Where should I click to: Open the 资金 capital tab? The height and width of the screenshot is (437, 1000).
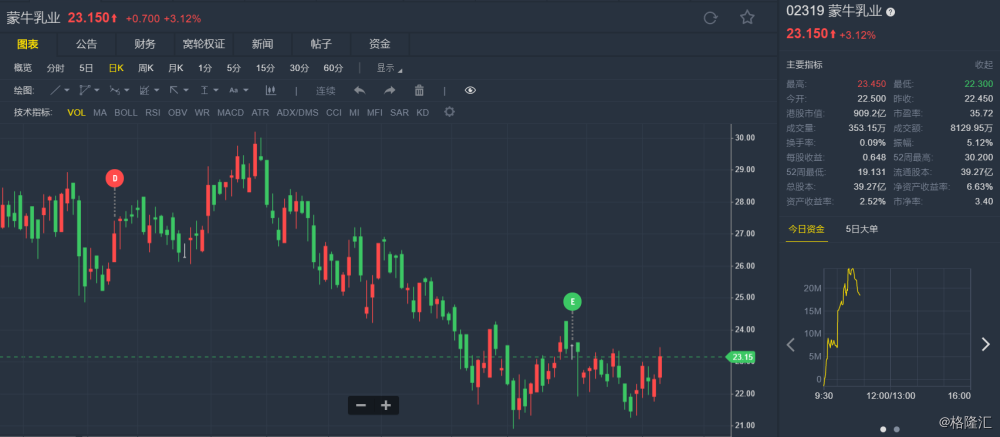(379, 44)
